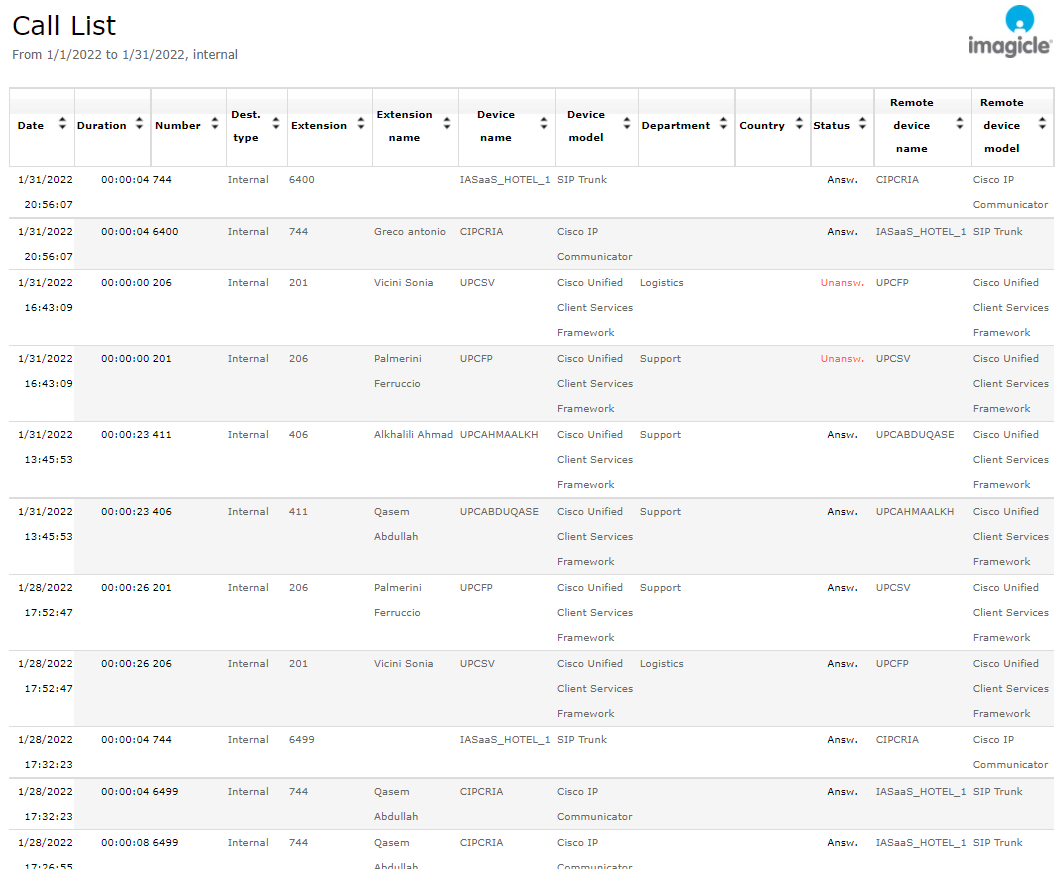Viewport: 1063px width, 869px height.
Task: Click the Device model sort arrows
Action: (x=627, y=125)
